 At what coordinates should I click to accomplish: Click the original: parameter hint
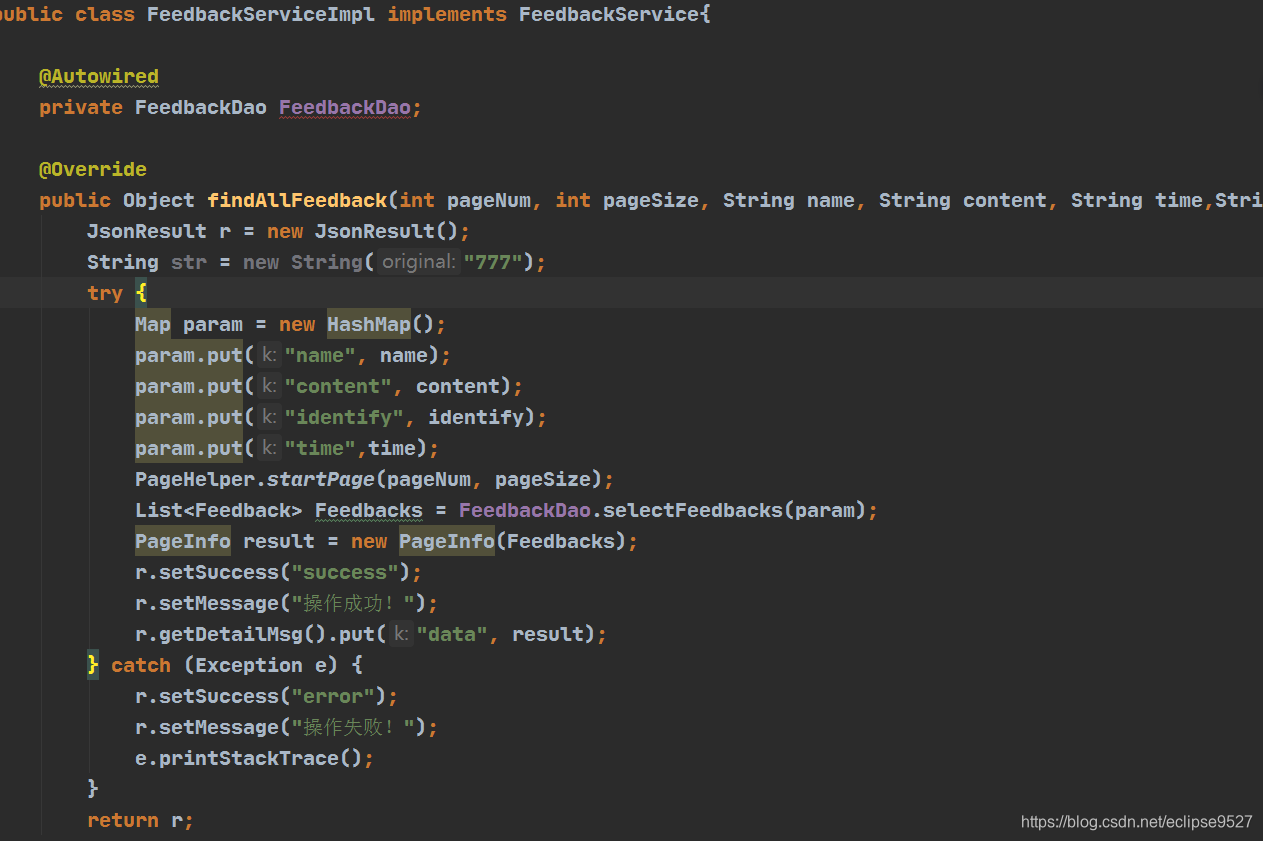[418, 262]
